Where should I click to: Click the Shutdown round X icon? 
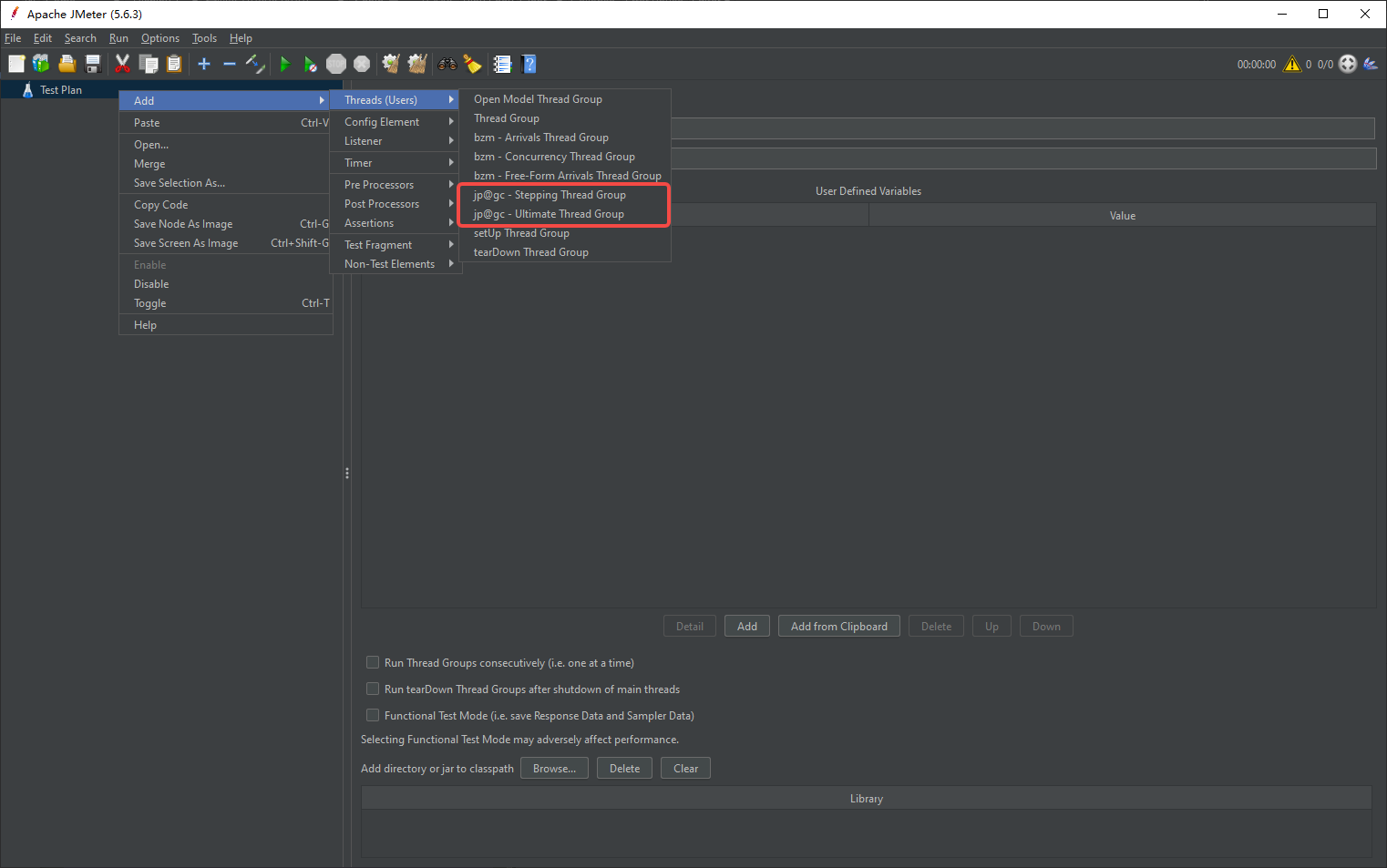point(362,64)
